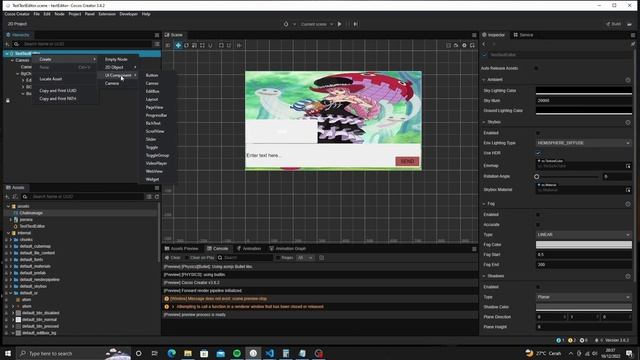
Task: Expand the default_cubemap folder in Assets
Action: 11,247
